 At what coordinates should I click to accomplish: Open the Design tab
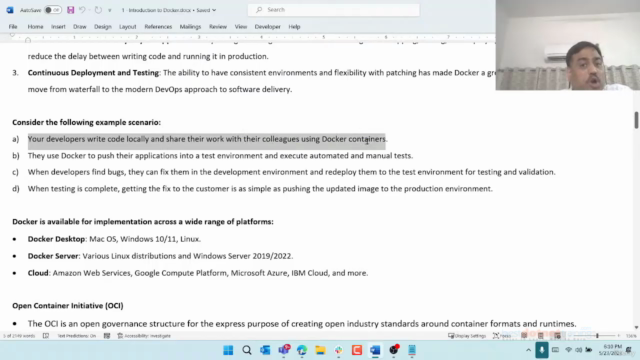[x=103, y=27]
